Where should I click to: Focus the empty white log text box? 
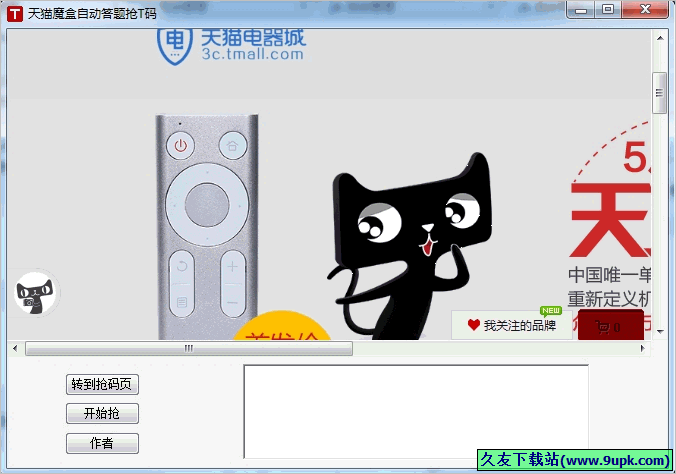point(416,411)
